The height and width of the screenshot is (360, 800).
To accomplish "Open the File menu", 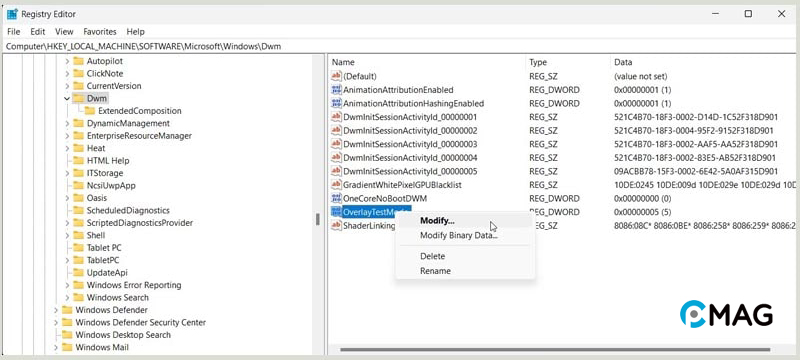I will (x=14, y=32).
